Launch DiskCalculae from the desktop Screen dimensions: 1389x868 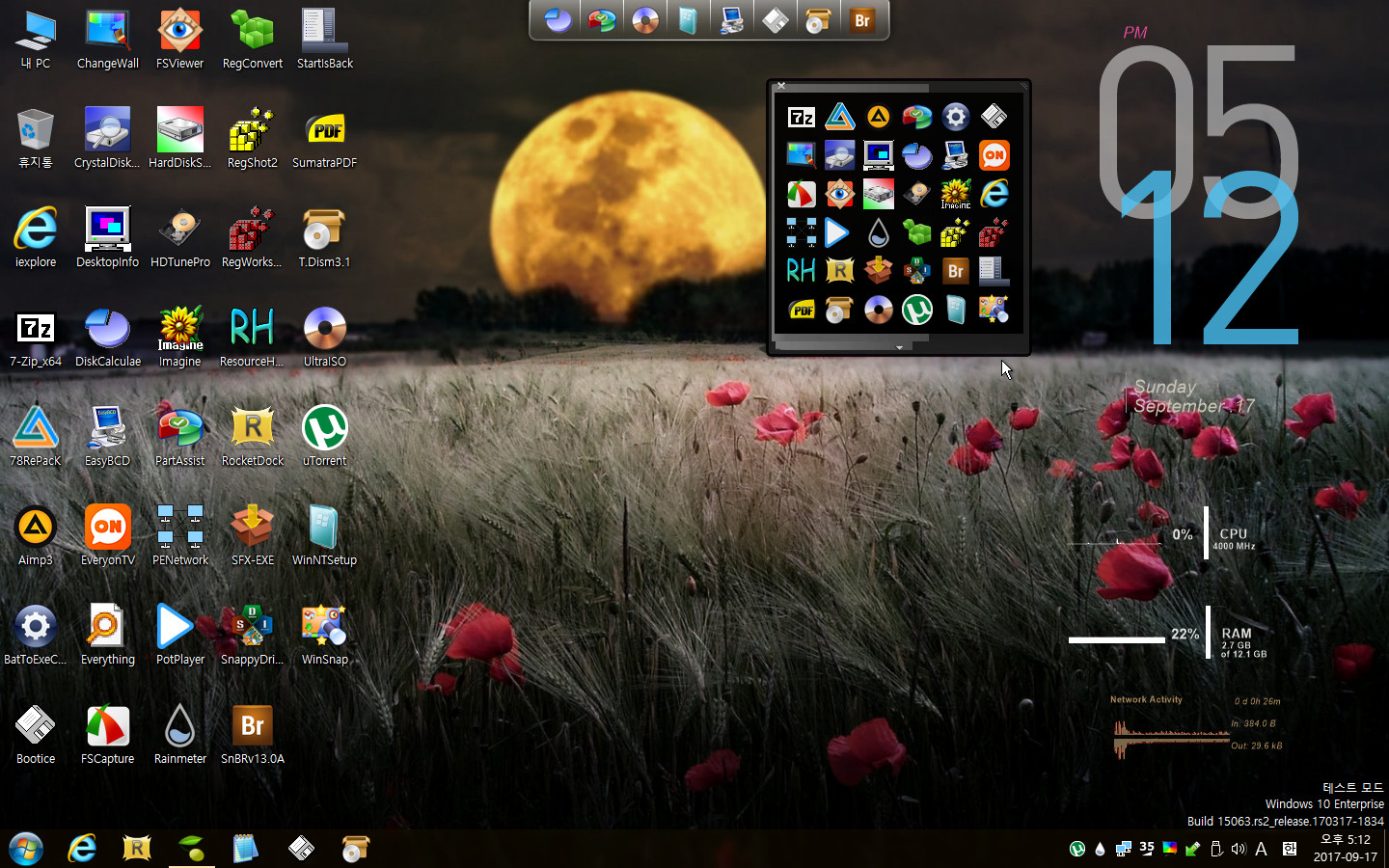tap(108, 338)
